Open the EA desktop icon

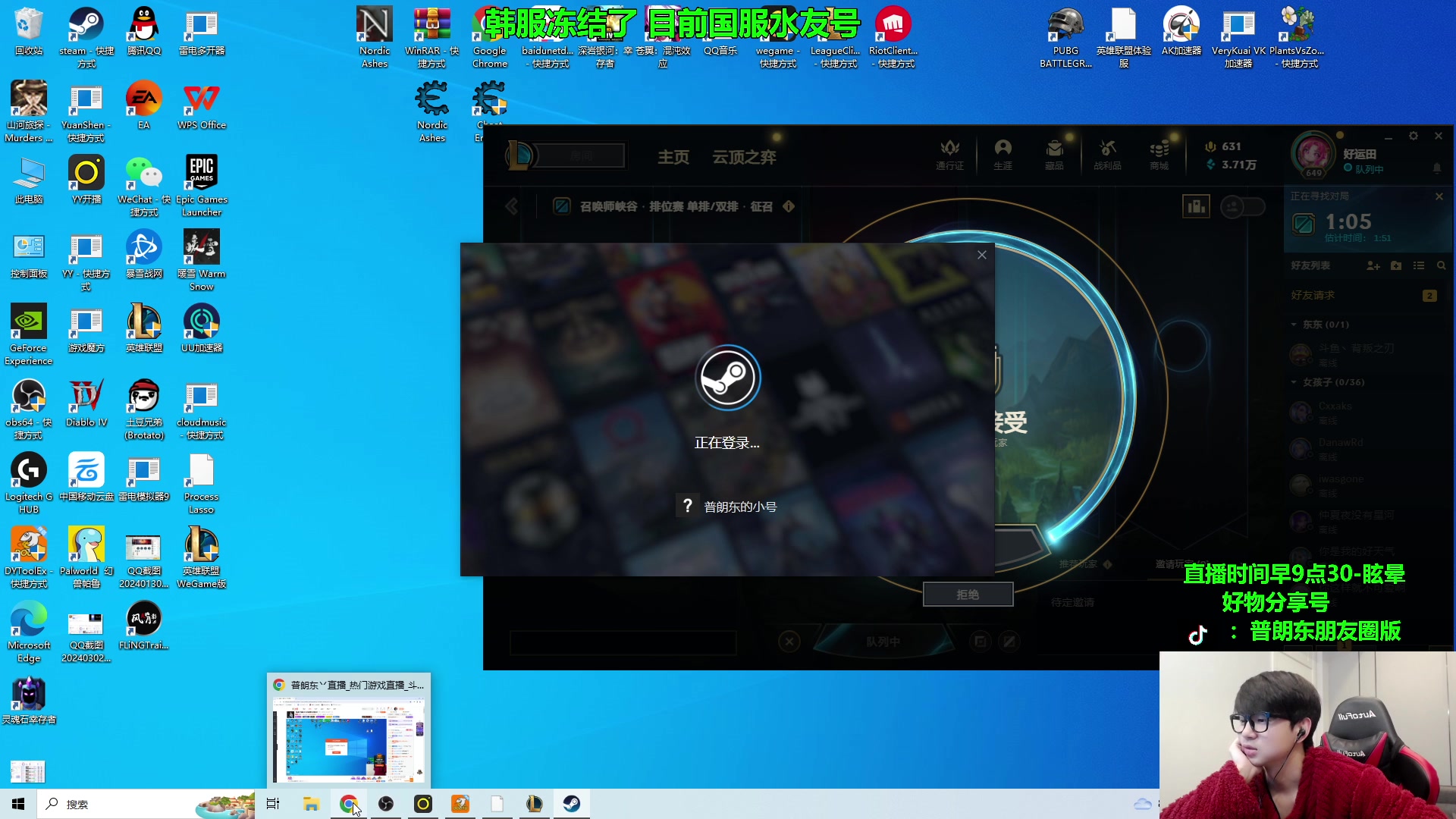pos(144,106)
